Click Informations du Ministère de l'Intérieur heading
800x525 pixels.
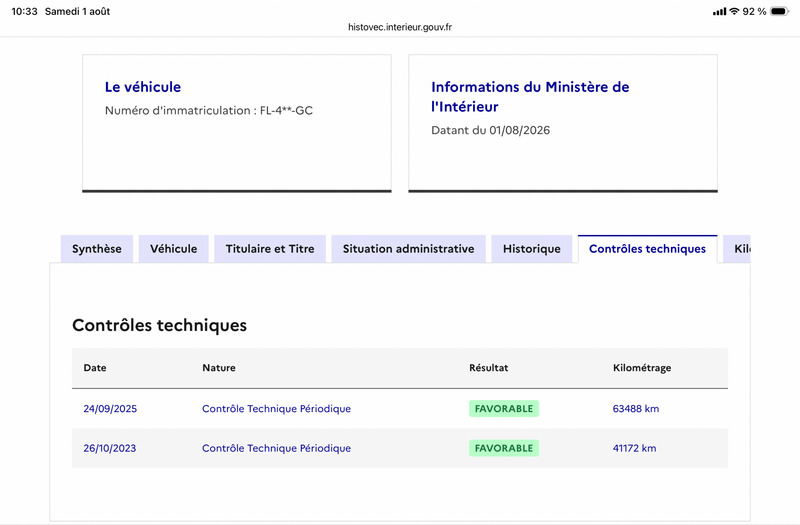pos(530,96)
